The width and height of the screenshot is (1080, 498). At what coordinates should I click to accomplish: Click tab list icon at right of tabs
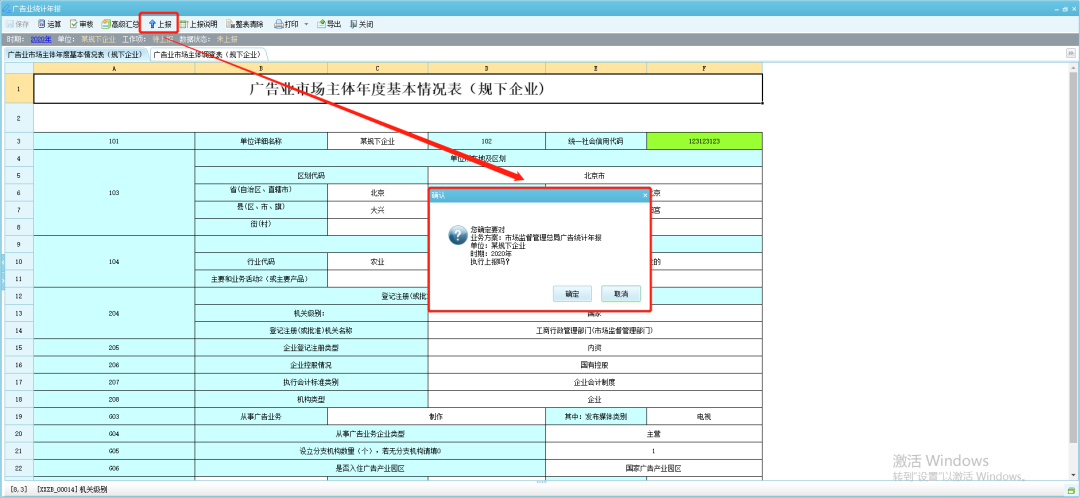click(x=1070, y=53)
